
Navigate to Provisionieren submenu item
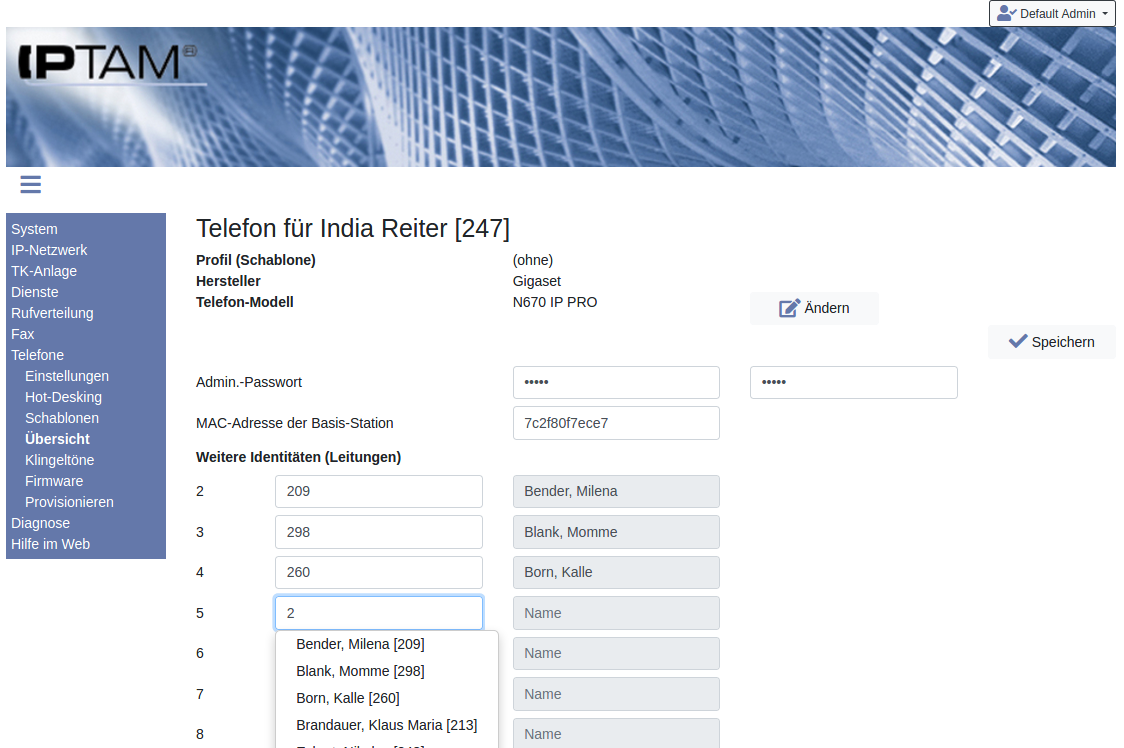(x=69, y=502)
